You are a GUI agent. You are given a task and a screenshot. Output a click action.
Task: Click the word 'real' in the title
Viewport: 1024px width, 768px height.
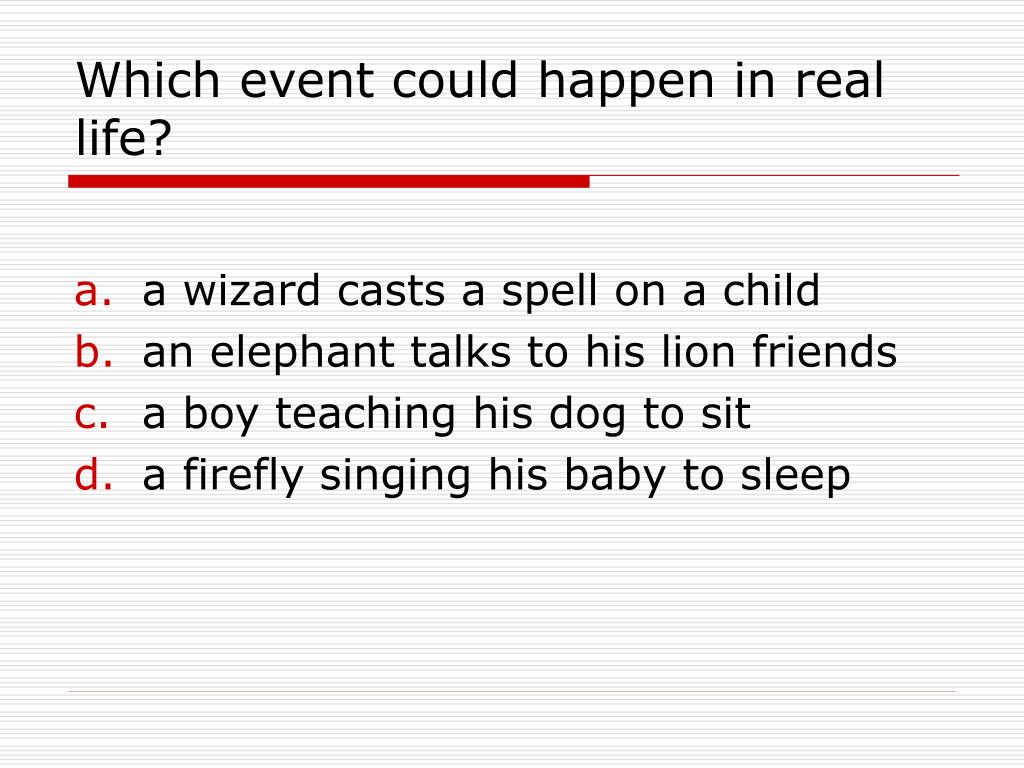click(839, 81)
